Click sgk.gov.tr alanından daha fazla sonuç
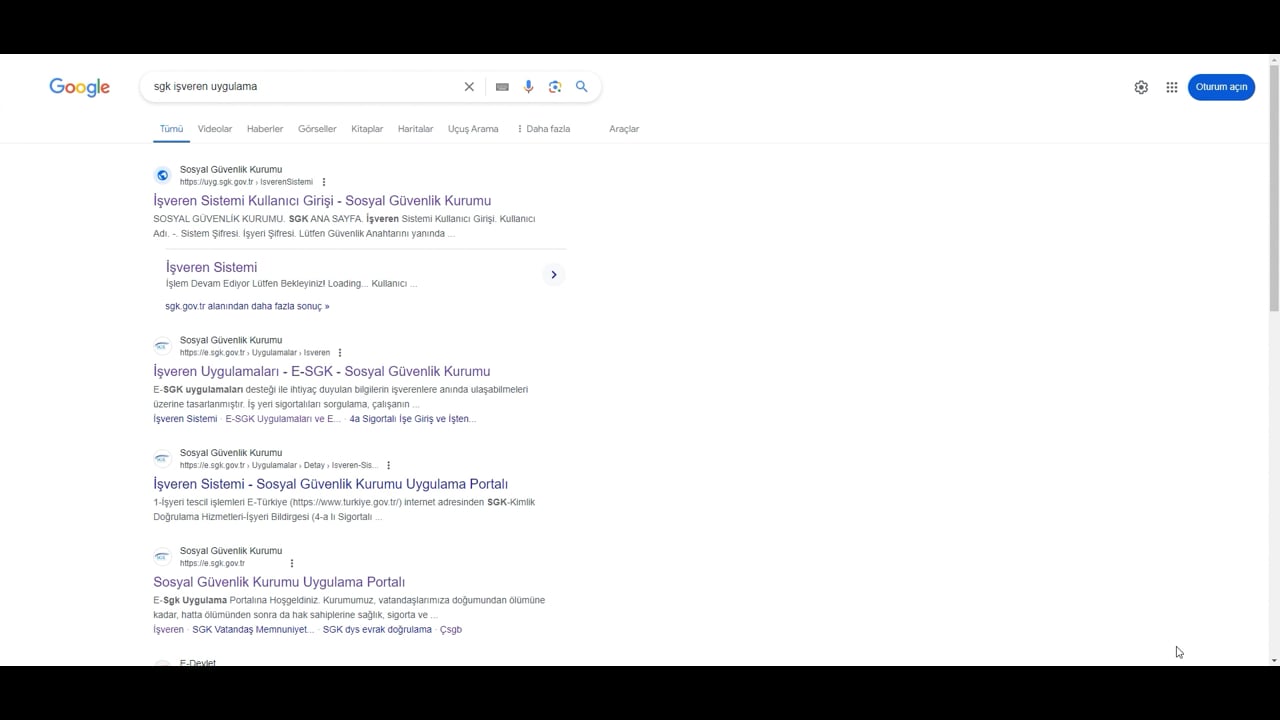 pos(247,306)
